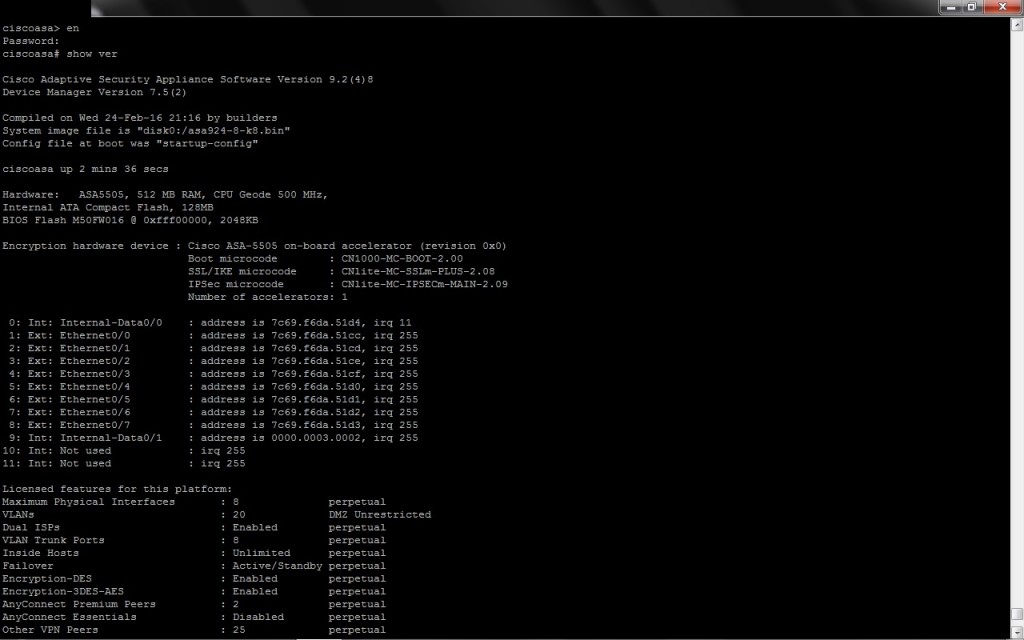1024x640 pixels.
Task: Click the 'Ethernet0/0' interface row
Action: (x=213, y=335)
